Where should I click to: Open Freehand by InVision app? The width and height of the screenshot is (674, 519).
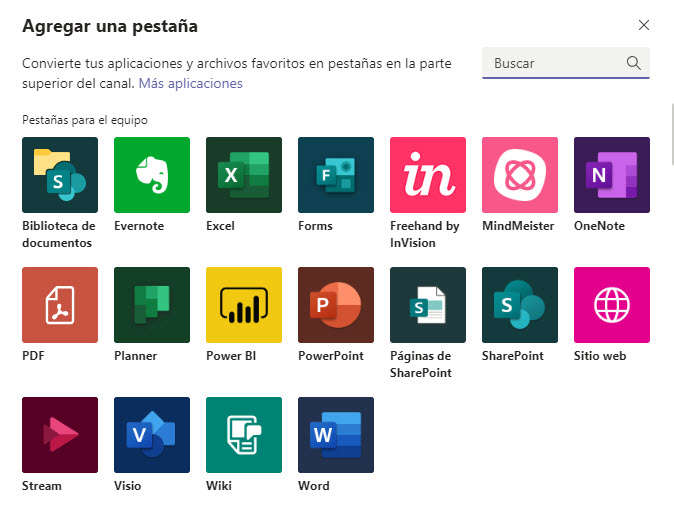pyautogui.click(x=428, y=175)
